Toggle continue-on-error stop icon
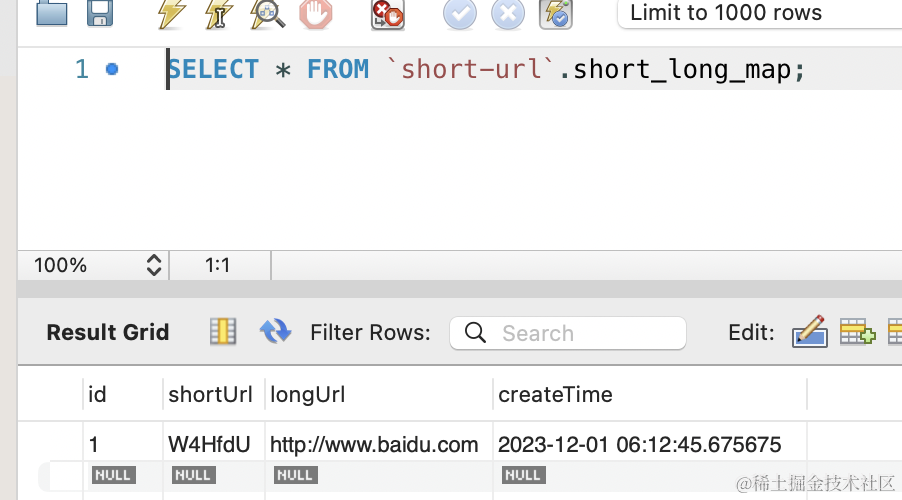This screenshot has height=500, width=902. [388, 14]
